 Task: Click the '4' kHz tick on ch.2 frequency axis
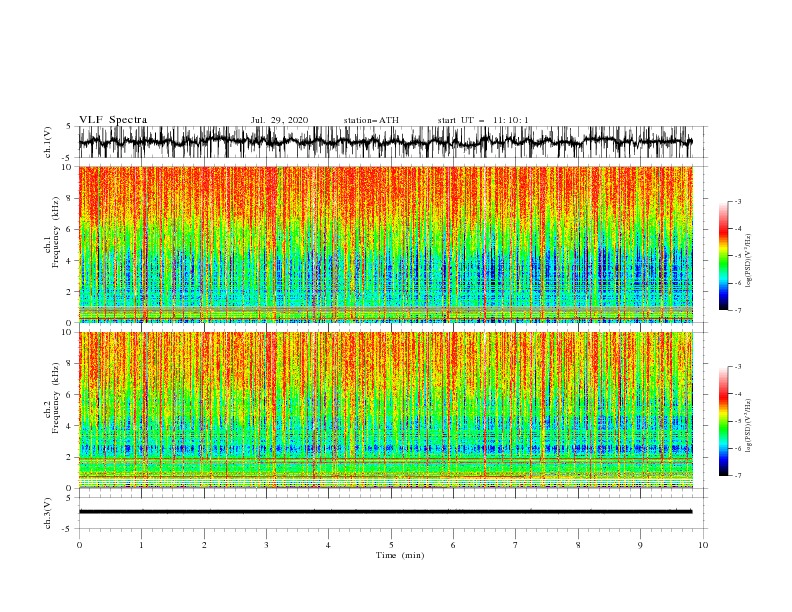tap(71, 426)
